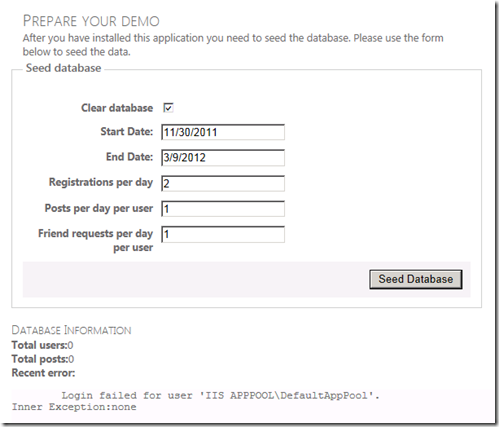Click the 'After you have installed' instruction text
This screenshot has height=427, width=499.
pos(233,45)
